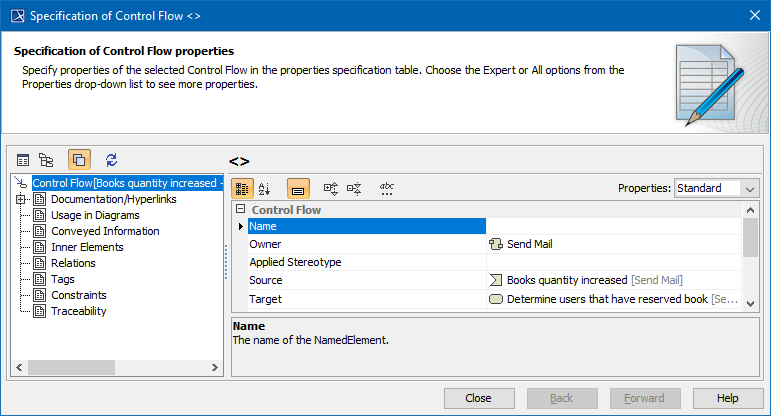This screenshot has height=416, width=771.
Task: Click the tree structure view icon
Action: (x=46, y=160)
